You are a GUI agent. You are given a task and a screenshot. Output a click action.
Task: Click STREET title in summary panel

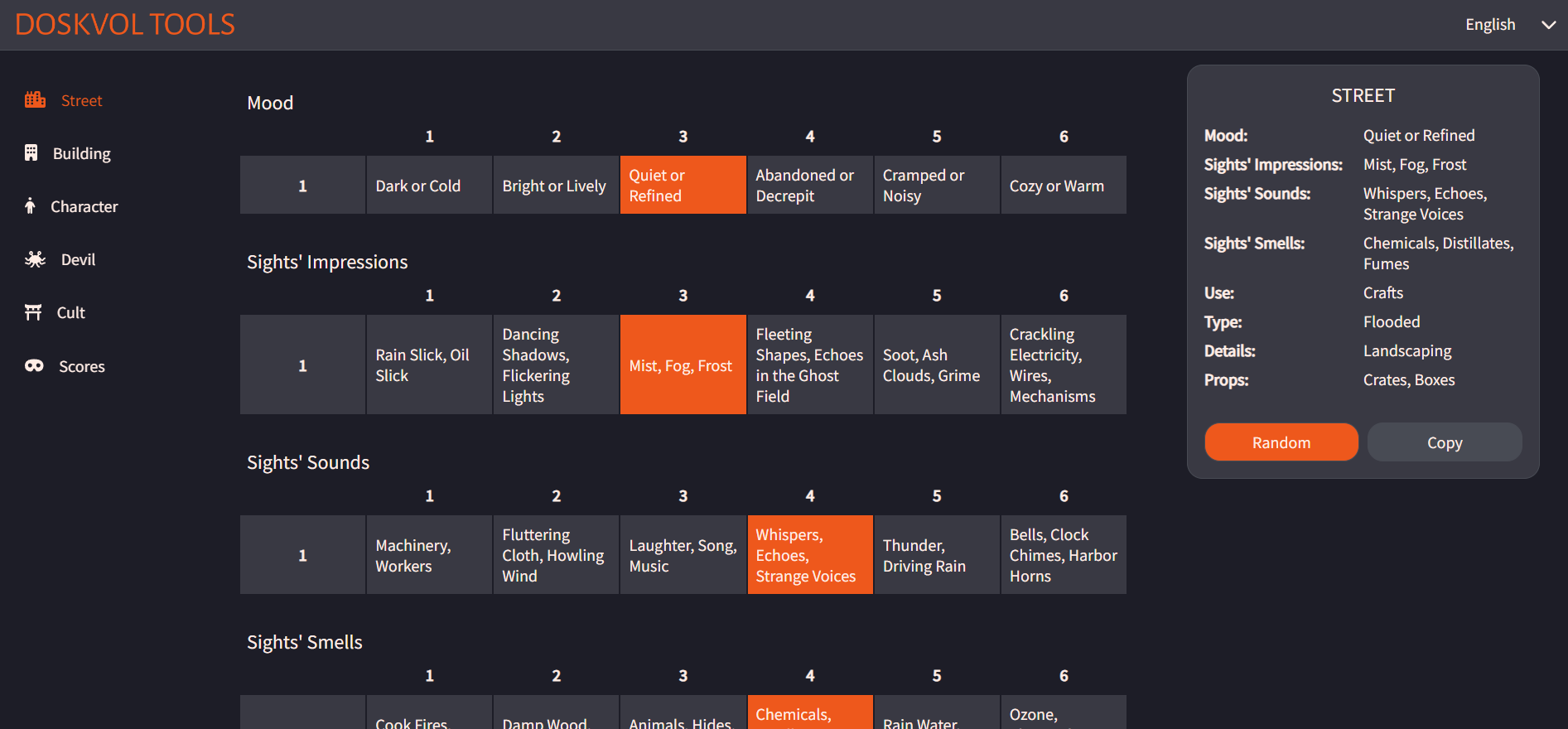(x=1363, y=95)
